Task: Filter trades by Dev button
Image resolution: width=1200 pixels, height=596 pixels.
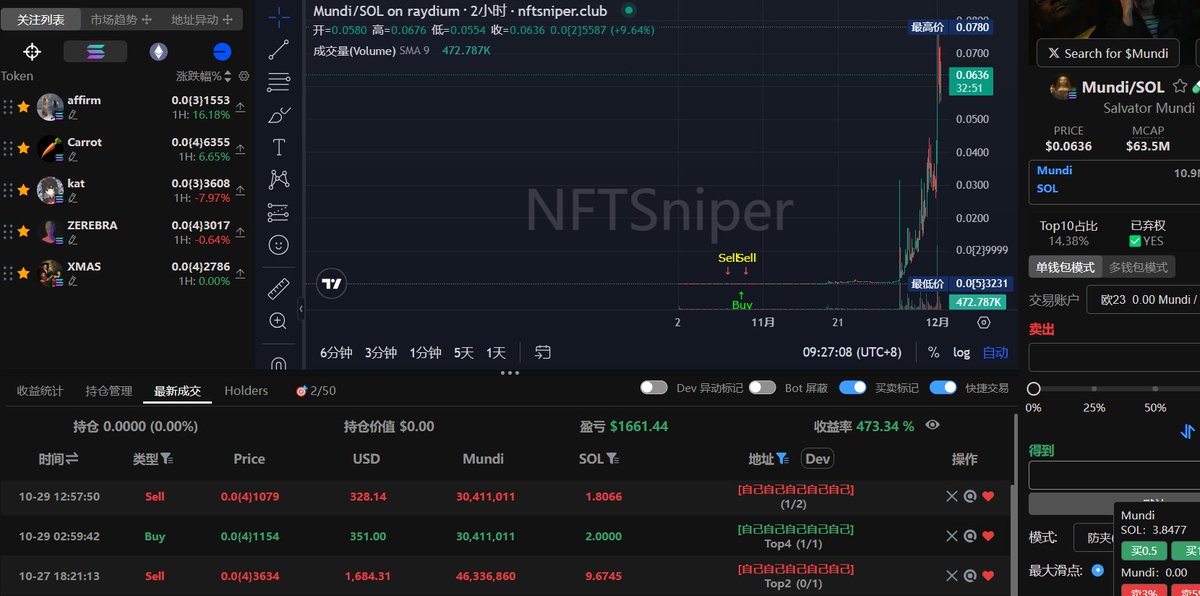Action: pyautogui.click(x=817, y=459)
